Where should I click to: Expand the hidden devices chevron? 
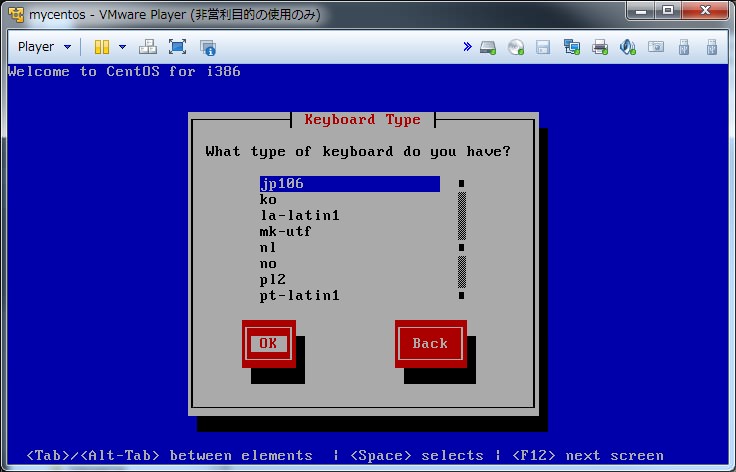pyautogui.click(x=467, y=47)
